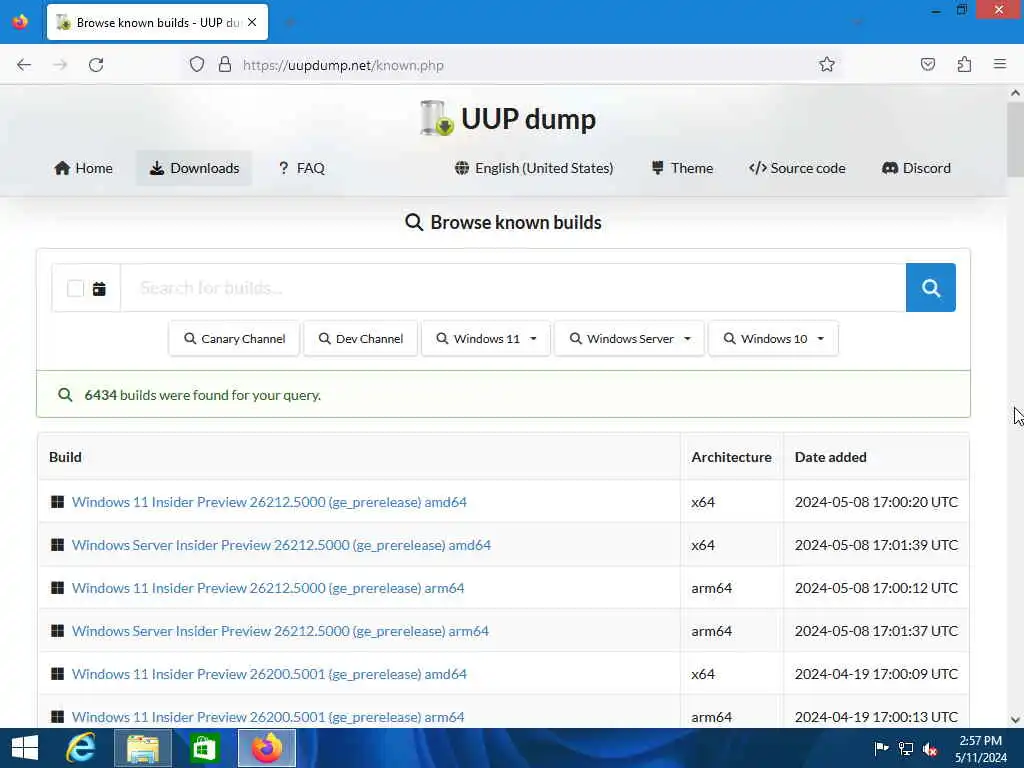Viewport: 1024px width, 768px height.
Task: Open File Explorer from the taskbar
Action: pos(142,748)
